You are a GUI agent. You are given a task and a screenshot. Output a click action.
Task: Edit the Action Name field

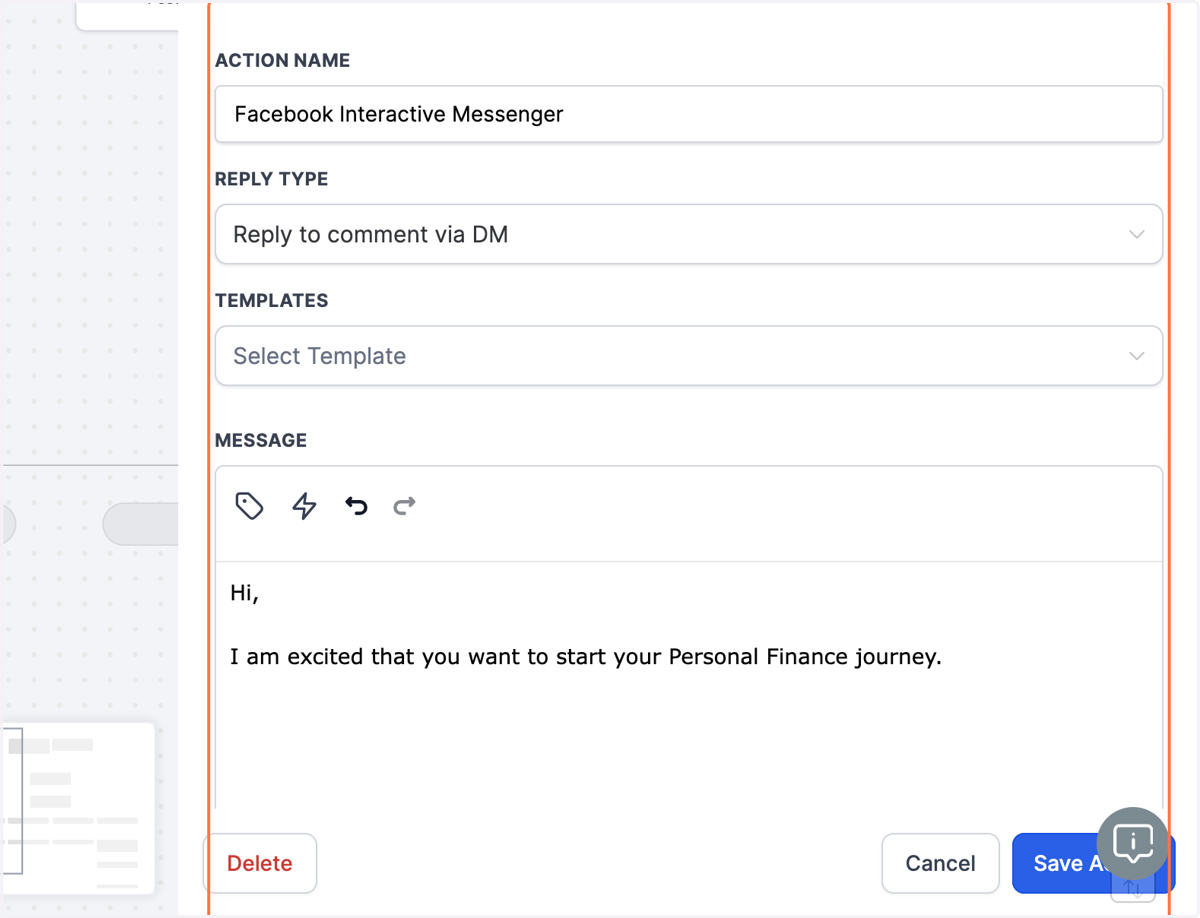pos(689,114)
